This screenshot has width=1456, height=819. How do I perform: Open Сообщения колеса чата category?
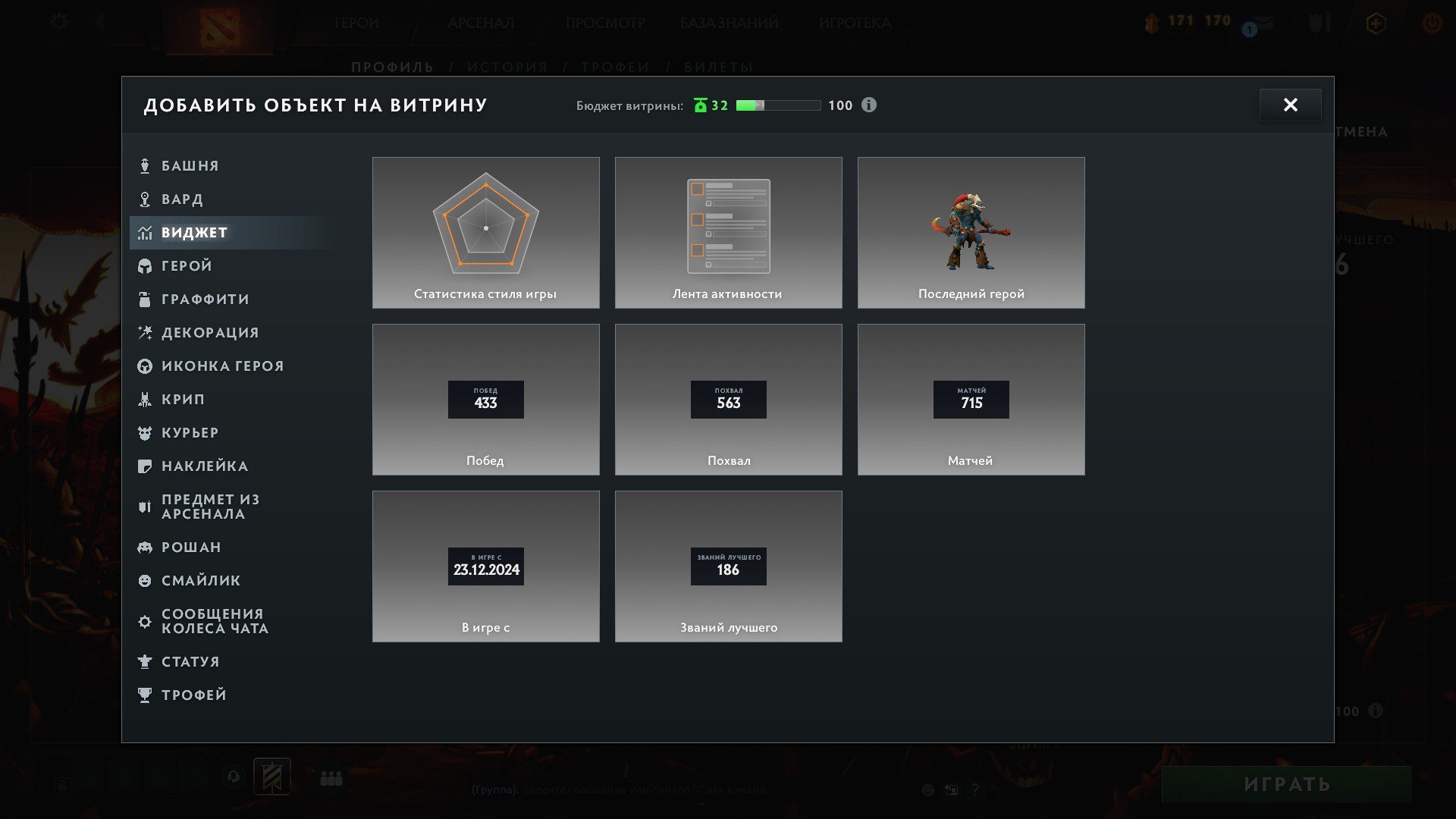[x=214, y=621]
